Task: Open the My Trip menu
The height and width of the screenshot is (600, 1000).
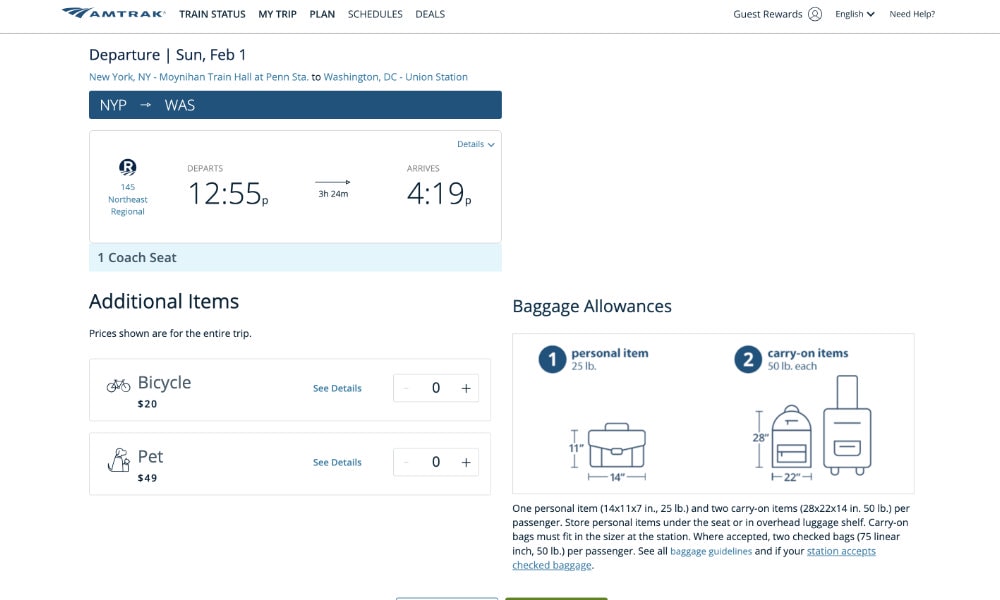Action: pyautogui.click(x=277, y=14)
